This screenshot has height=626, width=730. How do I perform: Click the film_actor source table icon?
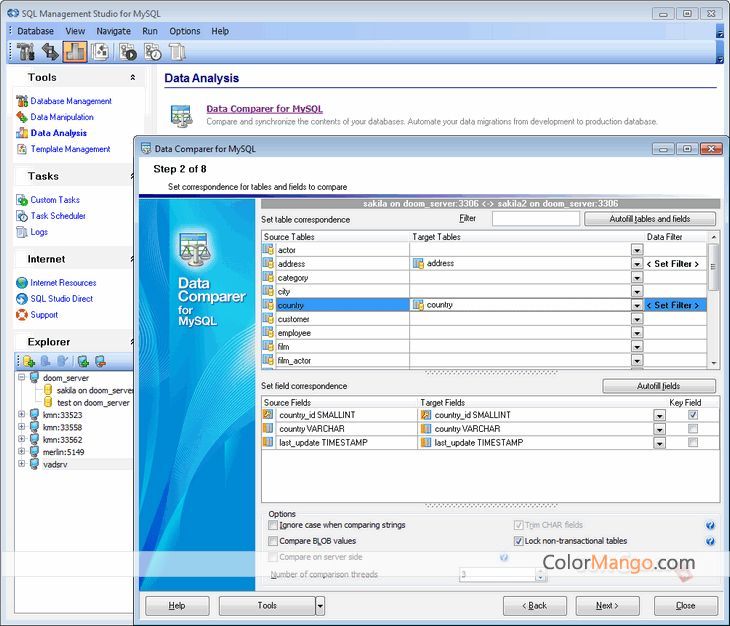pyautogui.click(x=268, y=360)
